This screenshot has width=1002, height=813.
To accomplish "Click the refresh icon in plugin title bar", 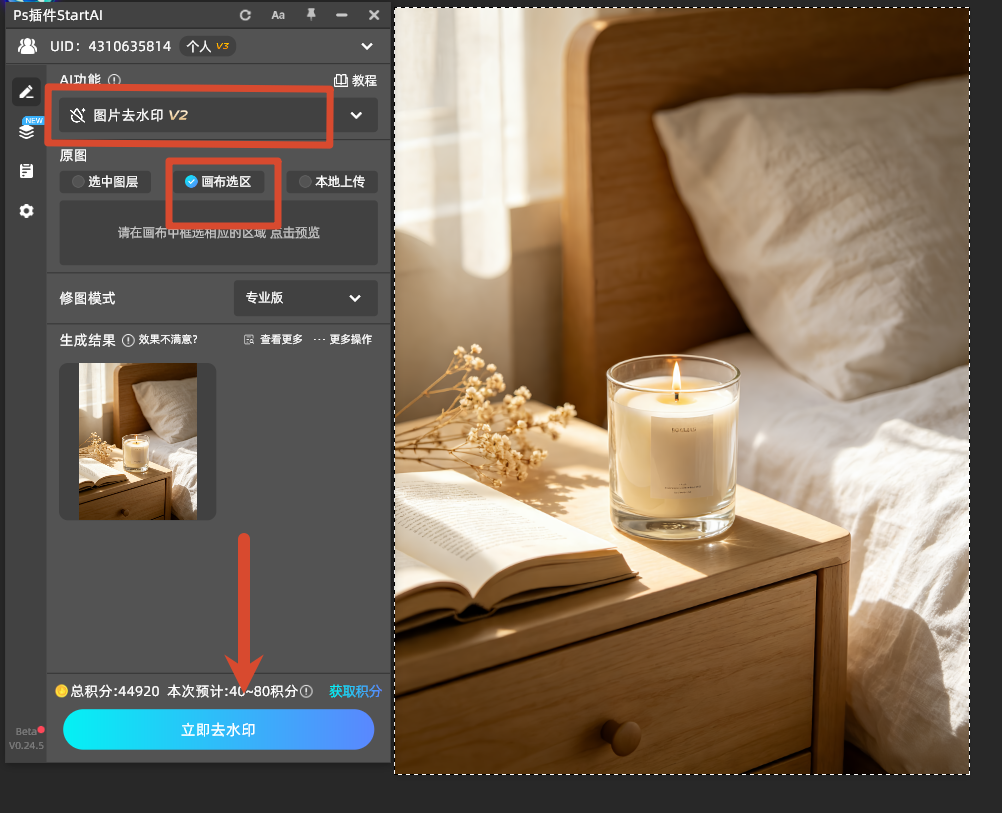I will 245,15.
